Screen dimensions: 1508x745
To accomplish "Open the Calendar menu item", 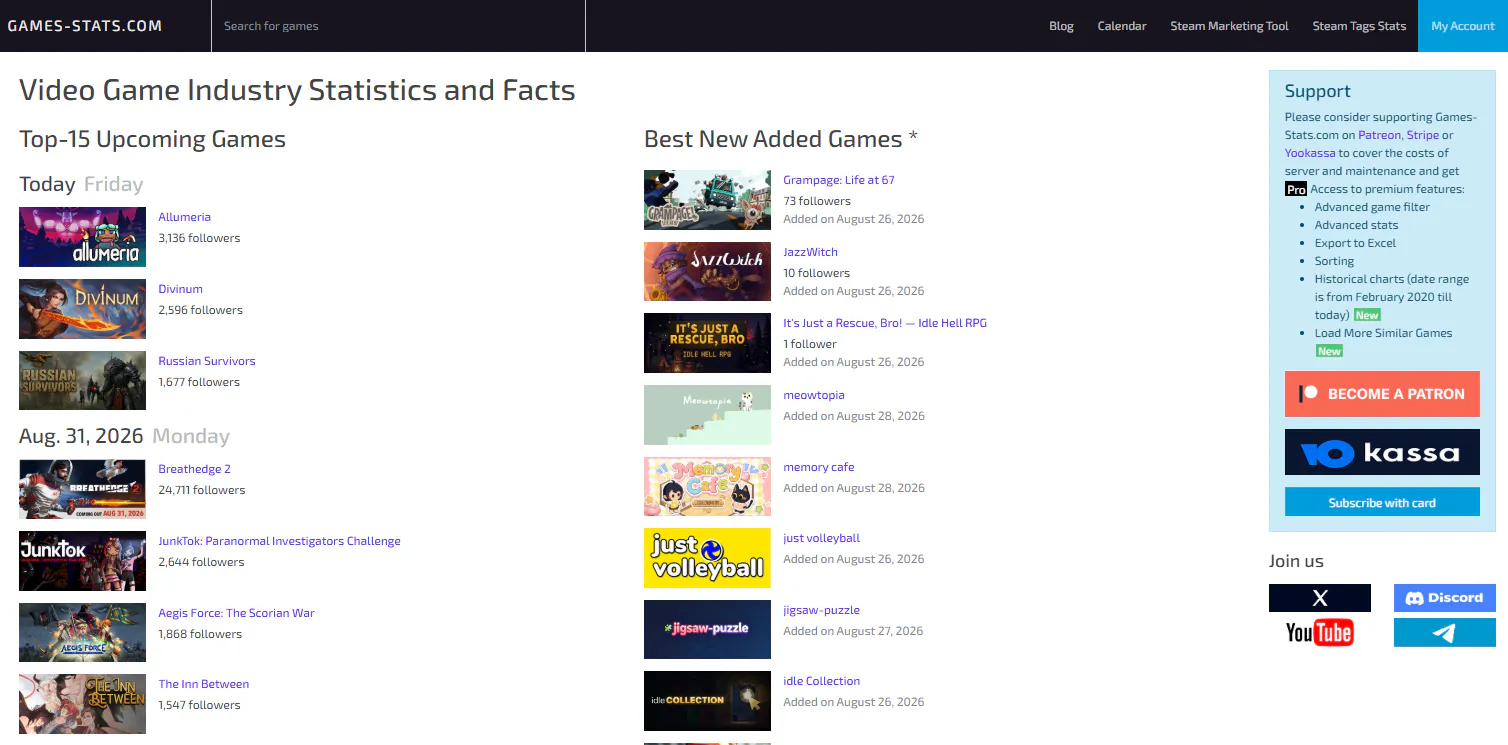I will coord(1122,26).
